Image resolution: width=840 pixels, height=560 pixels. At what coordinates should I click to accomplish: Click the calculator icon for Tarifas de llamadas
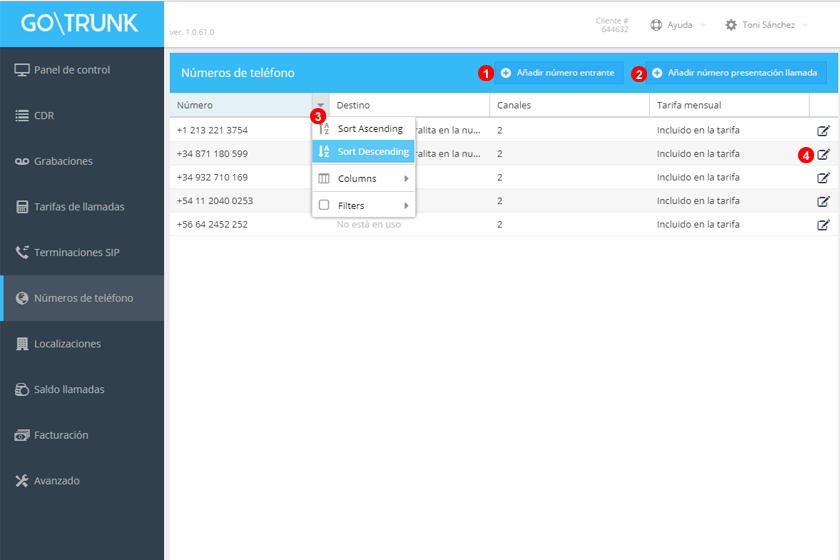22,207
